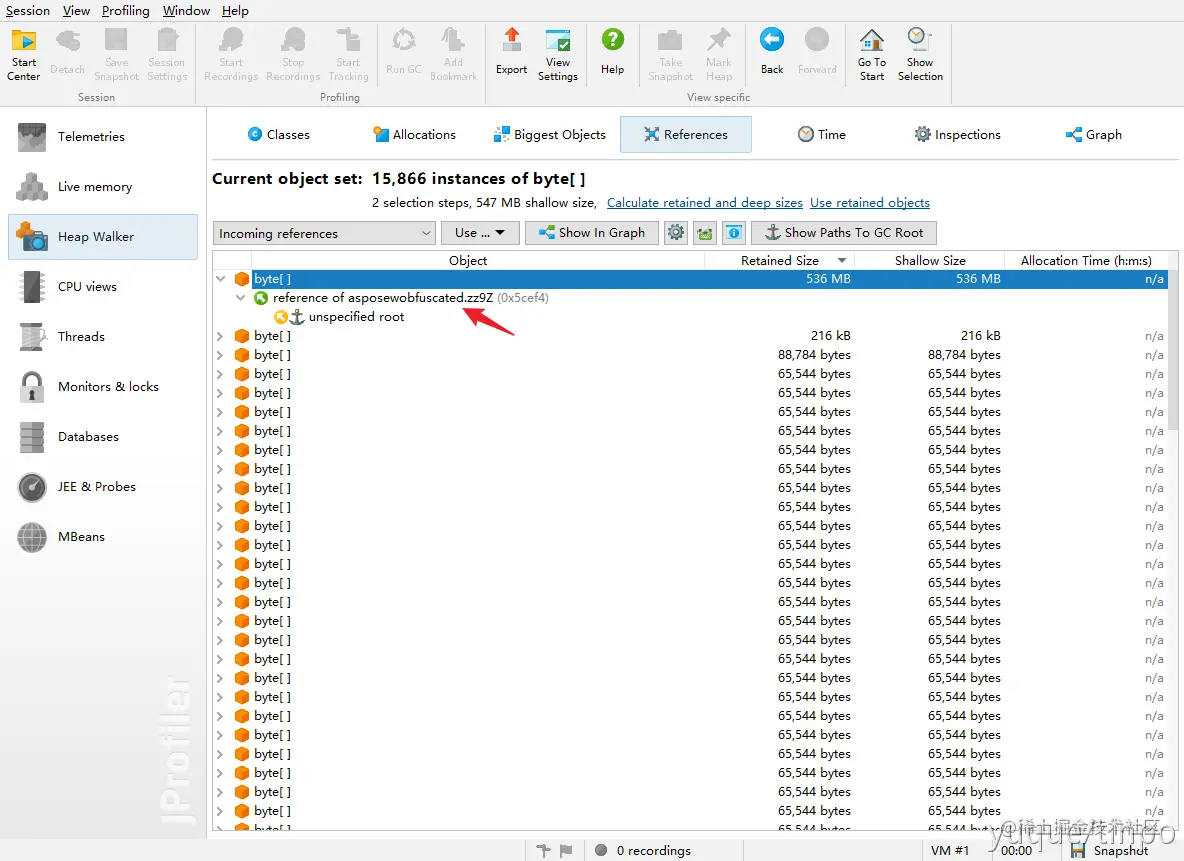Switch to the Graph tab

[x=1093, y=134]
